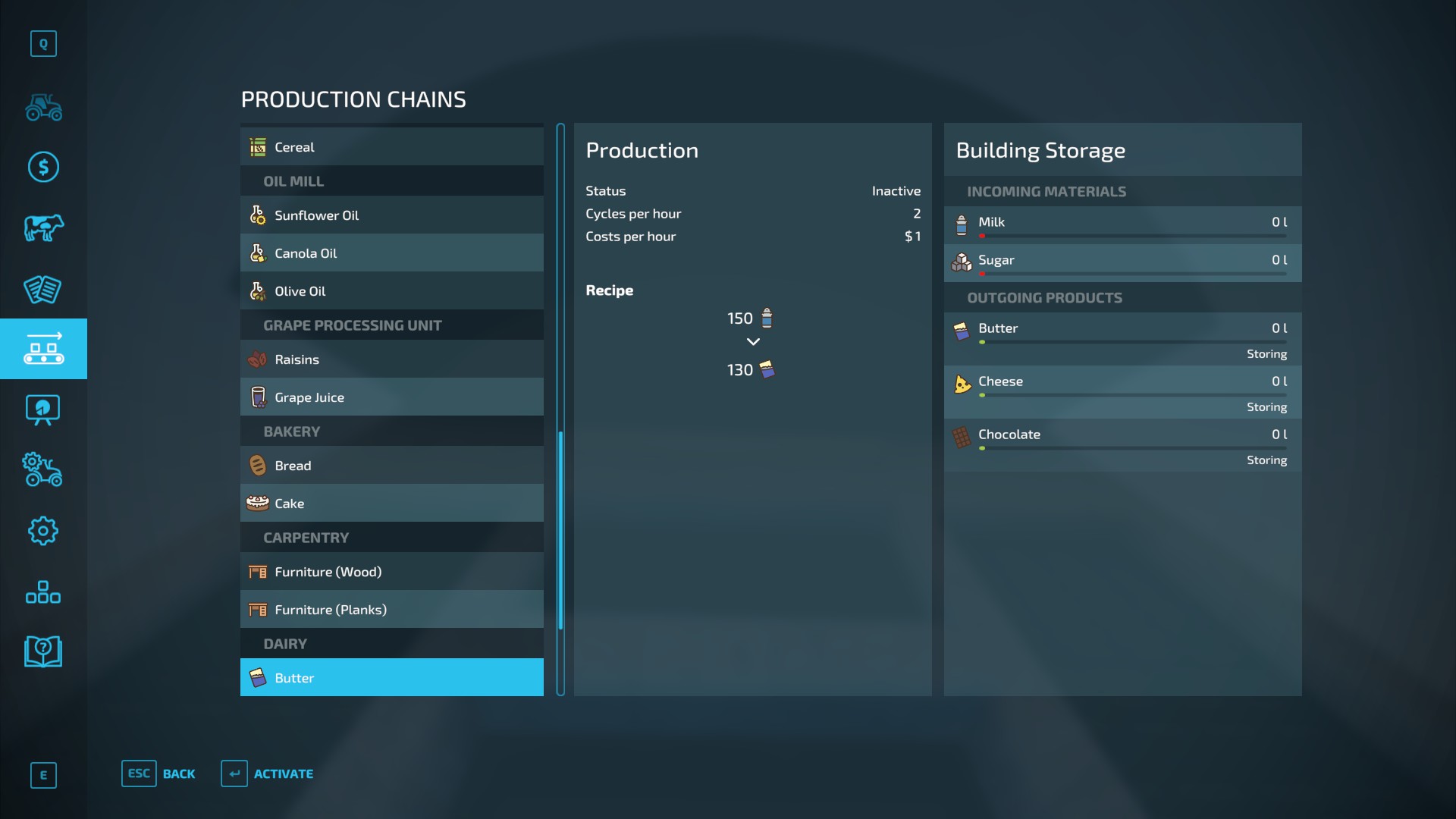Open the contracts papers icon
Viewport: 1456px width, 819px height.
[x=43, y=289]
